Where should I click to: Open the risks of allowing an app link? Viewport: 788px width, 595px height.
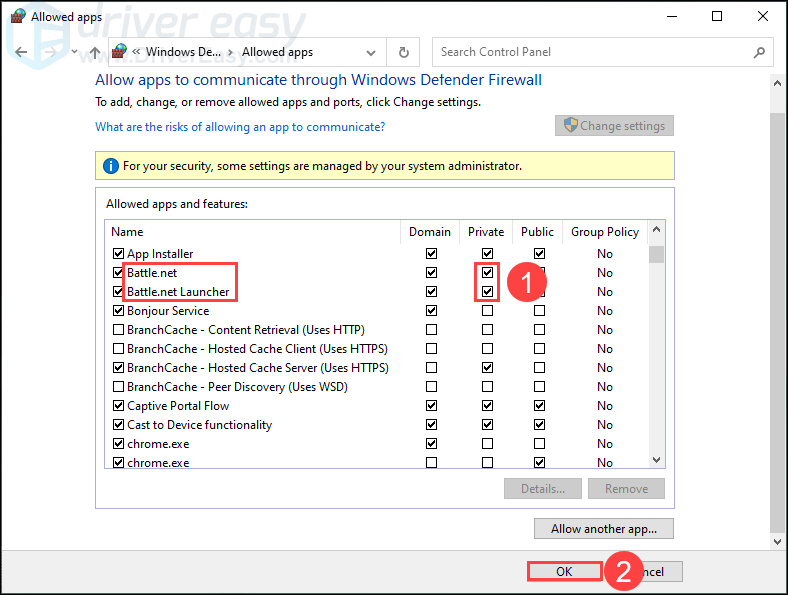(240, 127)
